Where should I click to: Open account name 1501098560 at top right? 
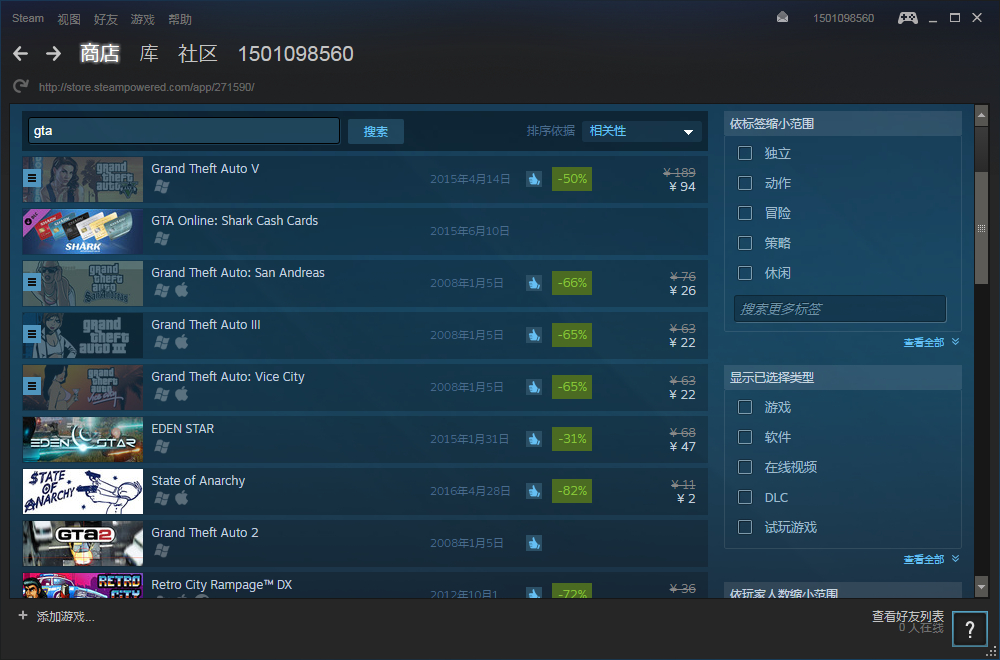[843, 18]
